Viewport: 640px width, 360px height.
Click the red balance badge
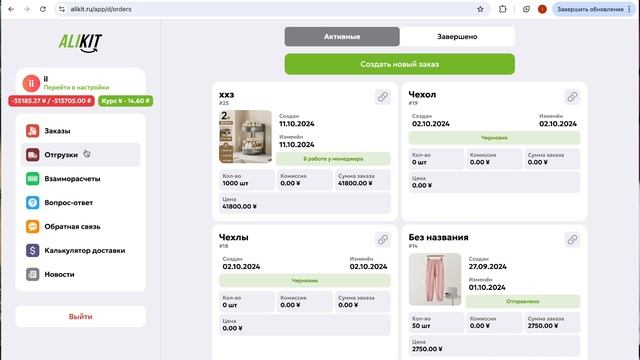coord(51,101)
